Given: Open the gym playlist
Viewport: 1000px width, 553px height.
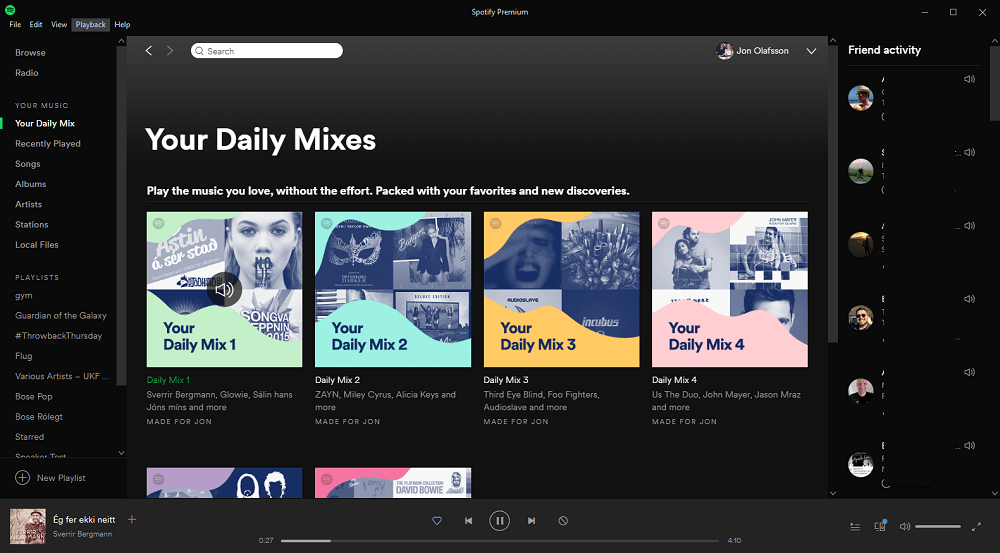Looking at the screenshot, I should click(24, 295).
